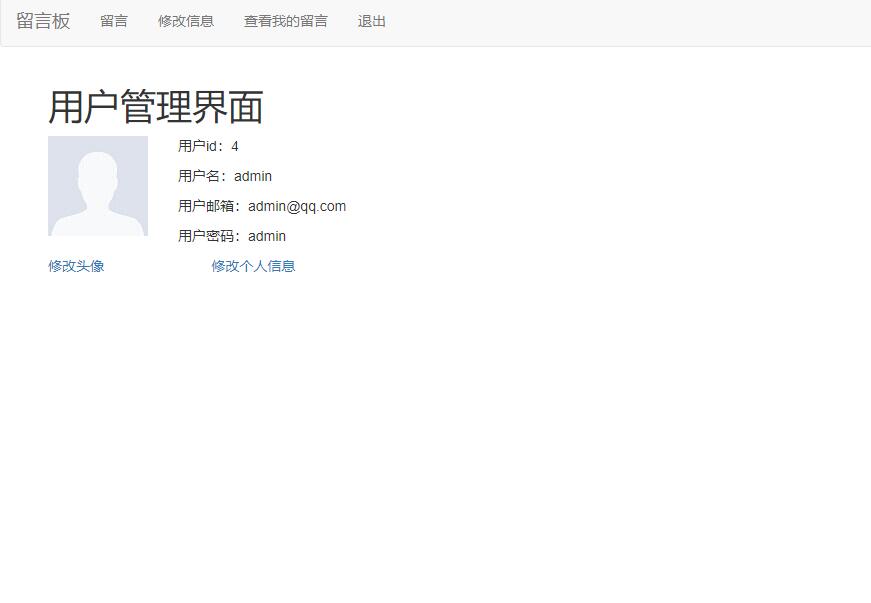The width and height of the screenshot is (871, 603).
Task: Click the 用户密码 admin text
Action: 266,236
